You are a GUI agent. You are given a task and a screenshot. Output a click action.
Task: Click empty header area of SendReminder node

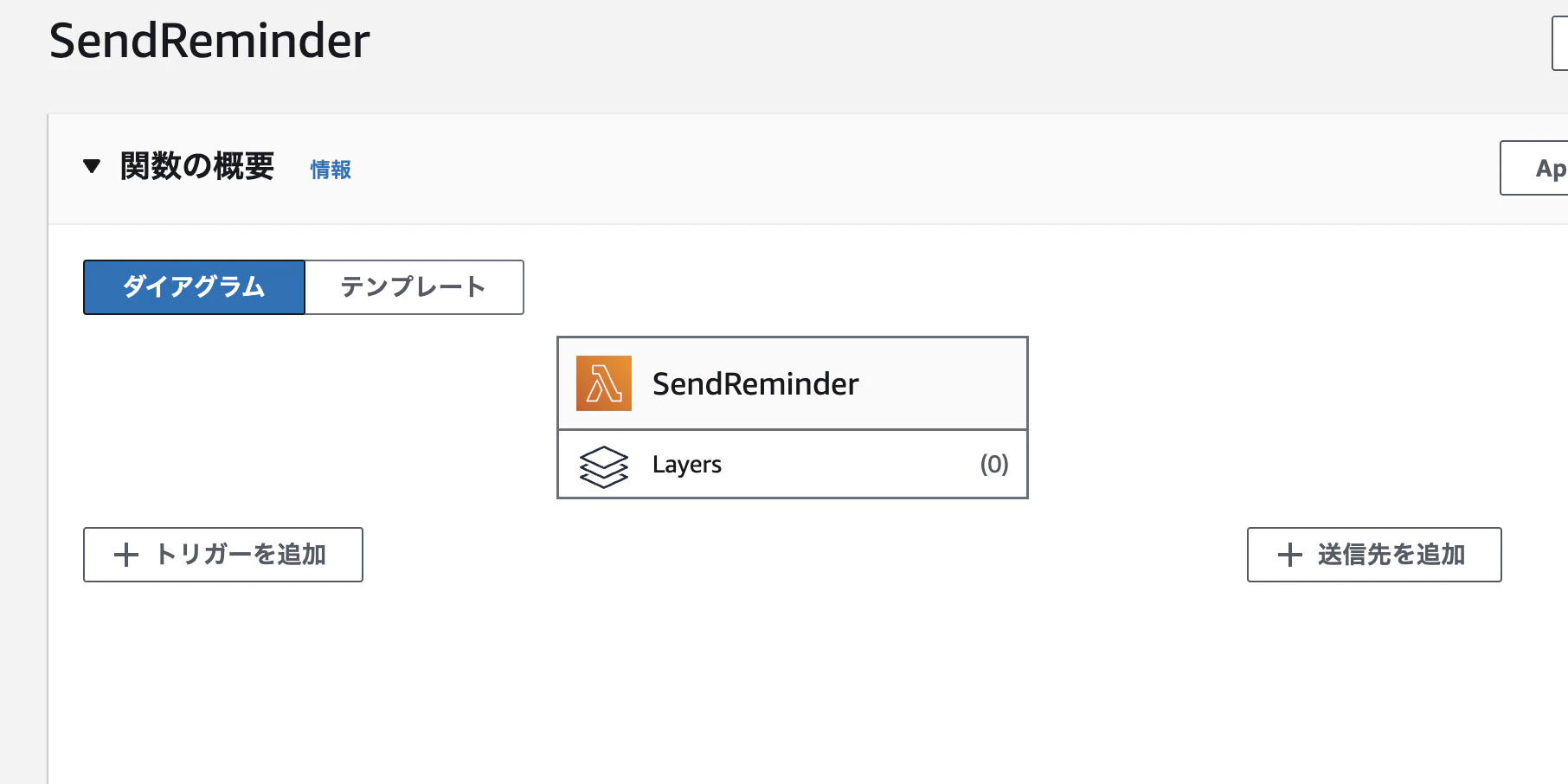pyautogui.click(x=941, y=383)
